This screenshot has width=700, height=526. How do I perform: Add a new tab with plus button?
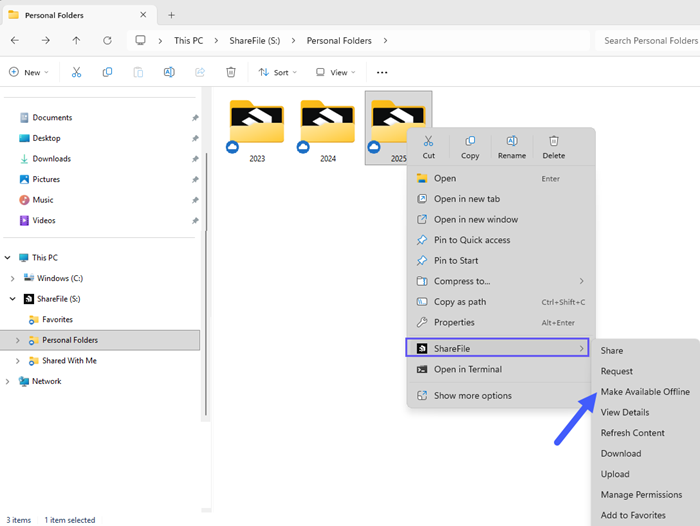coord(171,15)
